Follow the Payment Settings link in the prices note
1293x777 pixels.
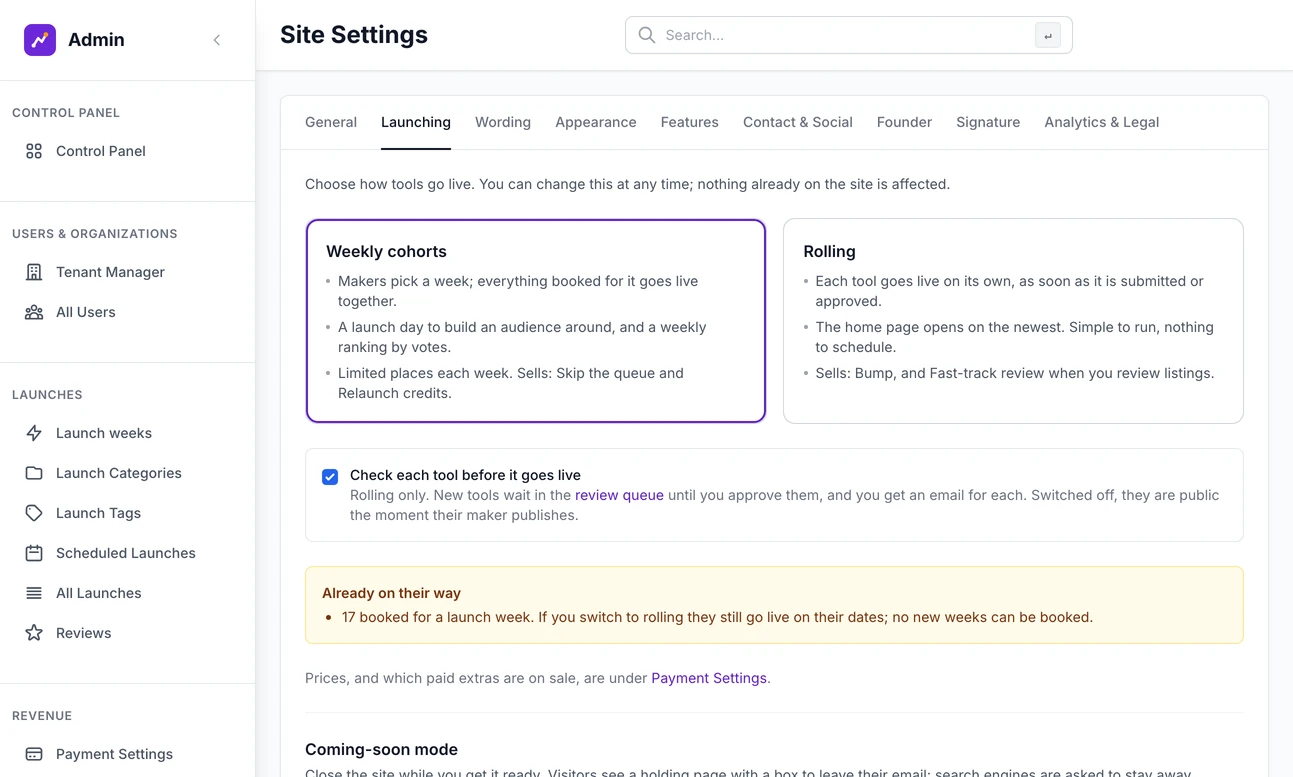click(709, 678)
